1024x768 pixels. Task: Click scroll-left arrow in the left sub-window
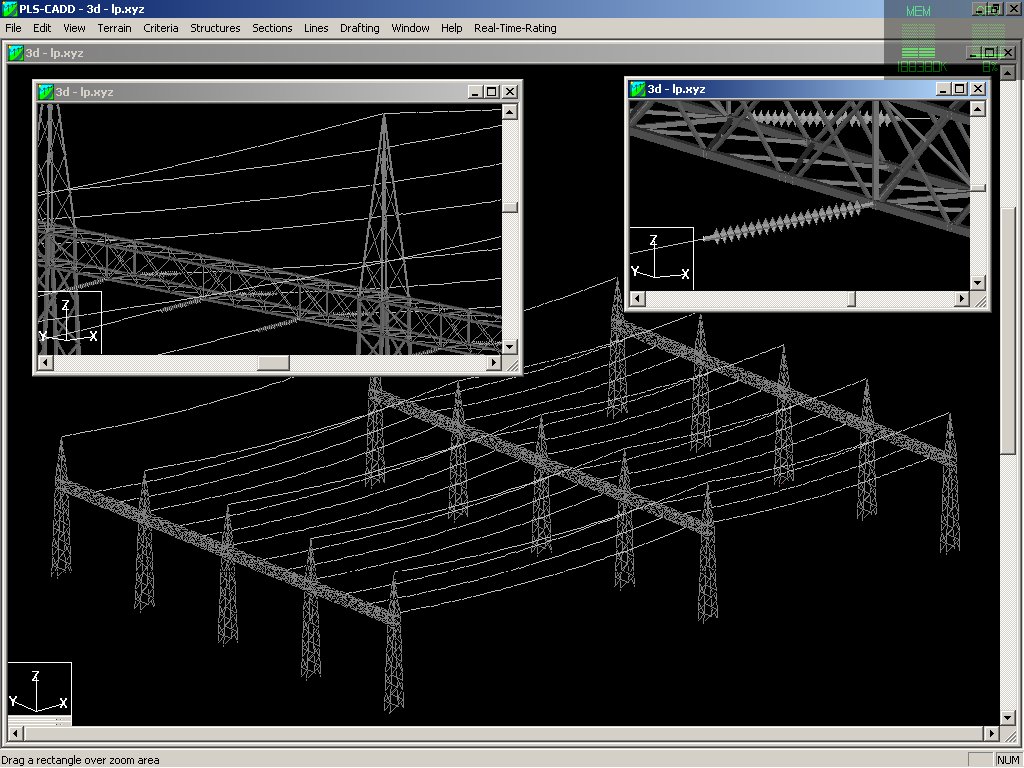point(45,362)
